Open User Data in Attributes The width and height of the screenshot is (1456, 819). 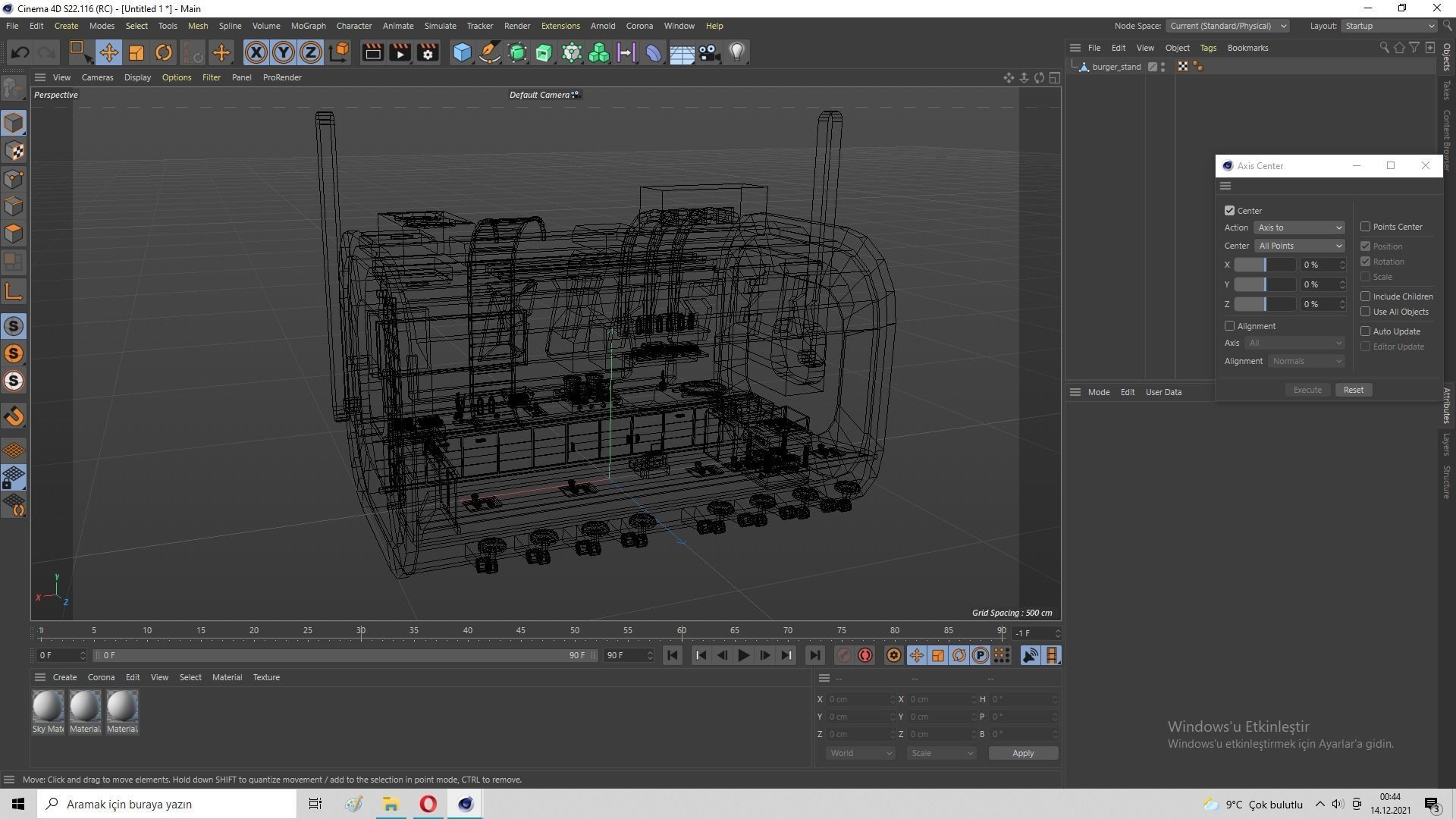point(1163,392)
